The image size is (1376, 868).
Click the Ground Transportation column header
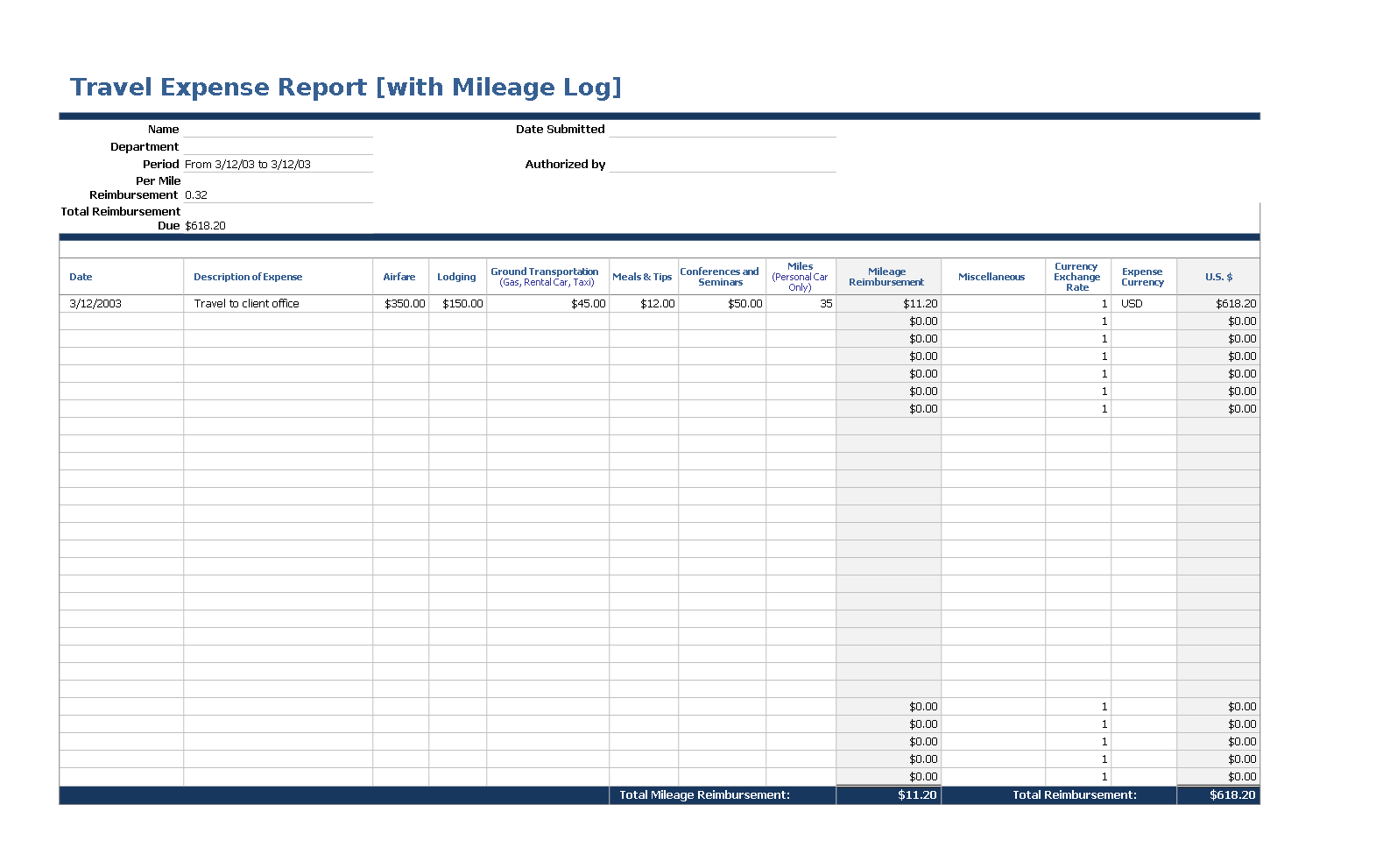[x=547, y=277]
